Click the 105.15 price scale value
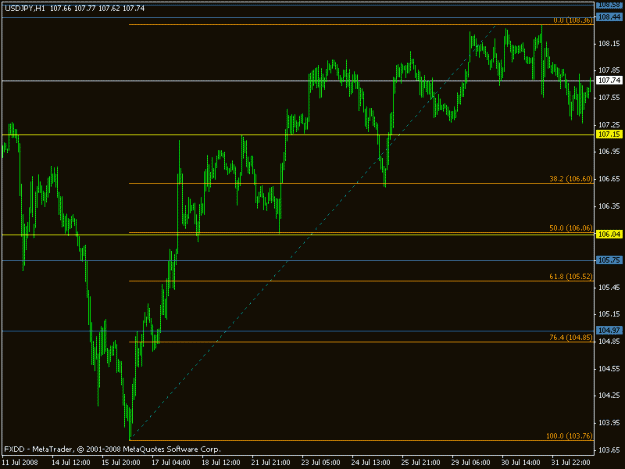Image resolution: width=625 pixels, height=469 pixels. click(609, 314)
